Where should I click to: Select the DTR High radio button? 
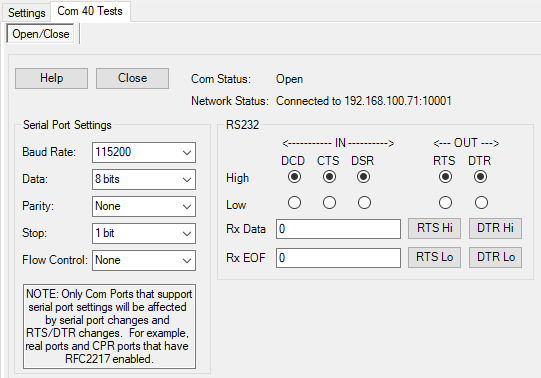point(481,177)
